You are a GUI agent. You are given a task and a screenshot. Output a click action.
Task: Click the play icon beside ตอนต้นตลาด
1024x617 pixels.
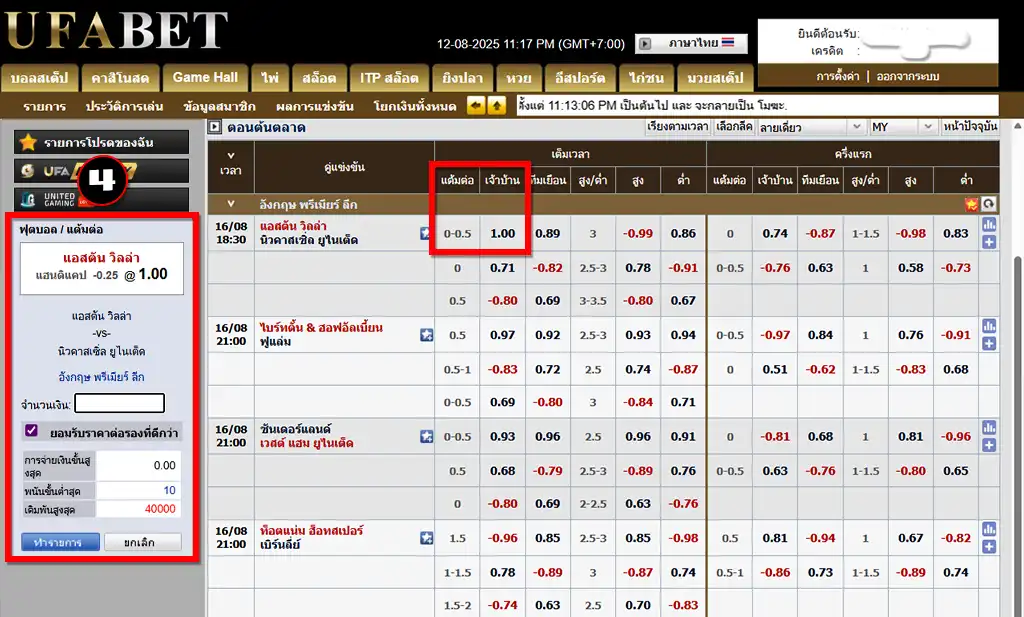pyautogui.click(x=214, y=127)
